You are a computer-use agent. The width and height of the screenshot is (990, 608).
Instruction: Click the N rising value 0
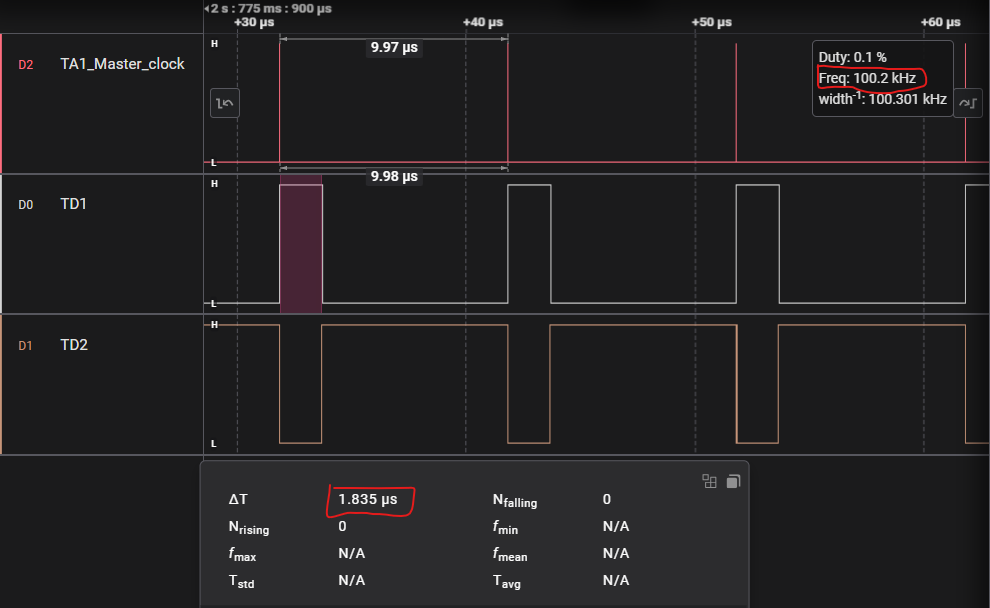pos(342,527)
